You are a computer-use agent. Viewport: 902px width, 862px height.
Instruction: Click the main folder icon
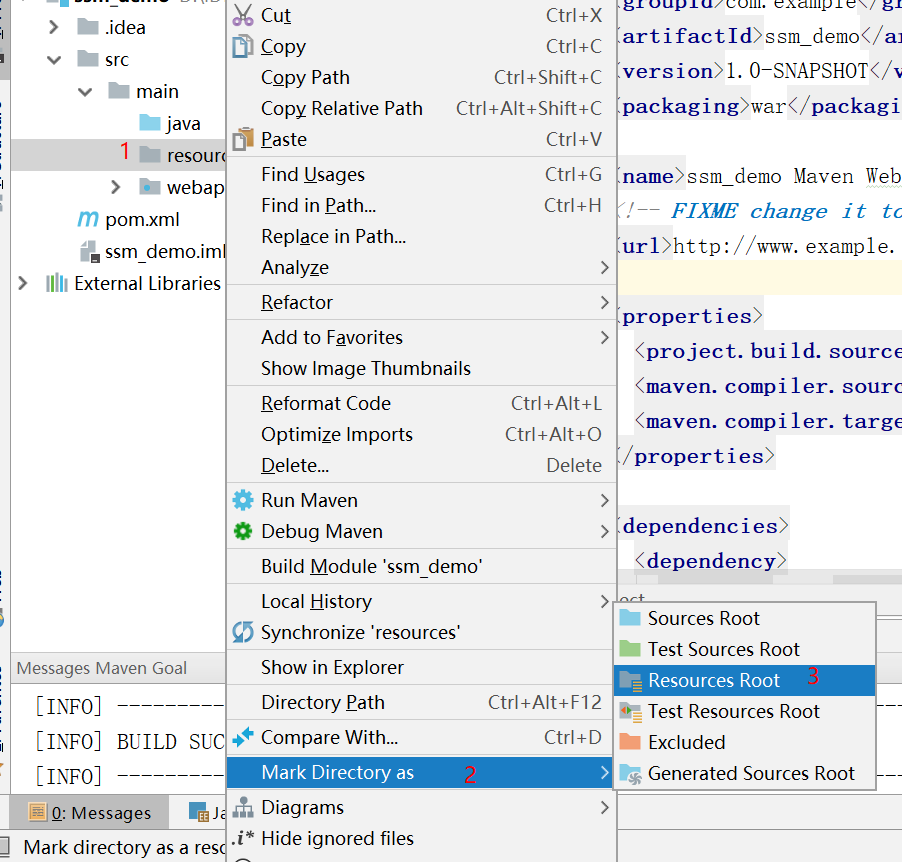coord(119,90)
